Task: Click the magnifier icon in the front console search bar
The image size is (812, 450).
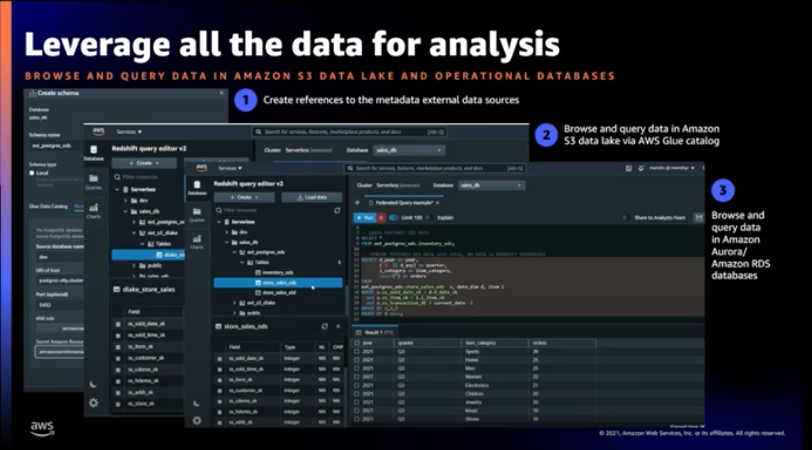Action: tap(351, 168)
